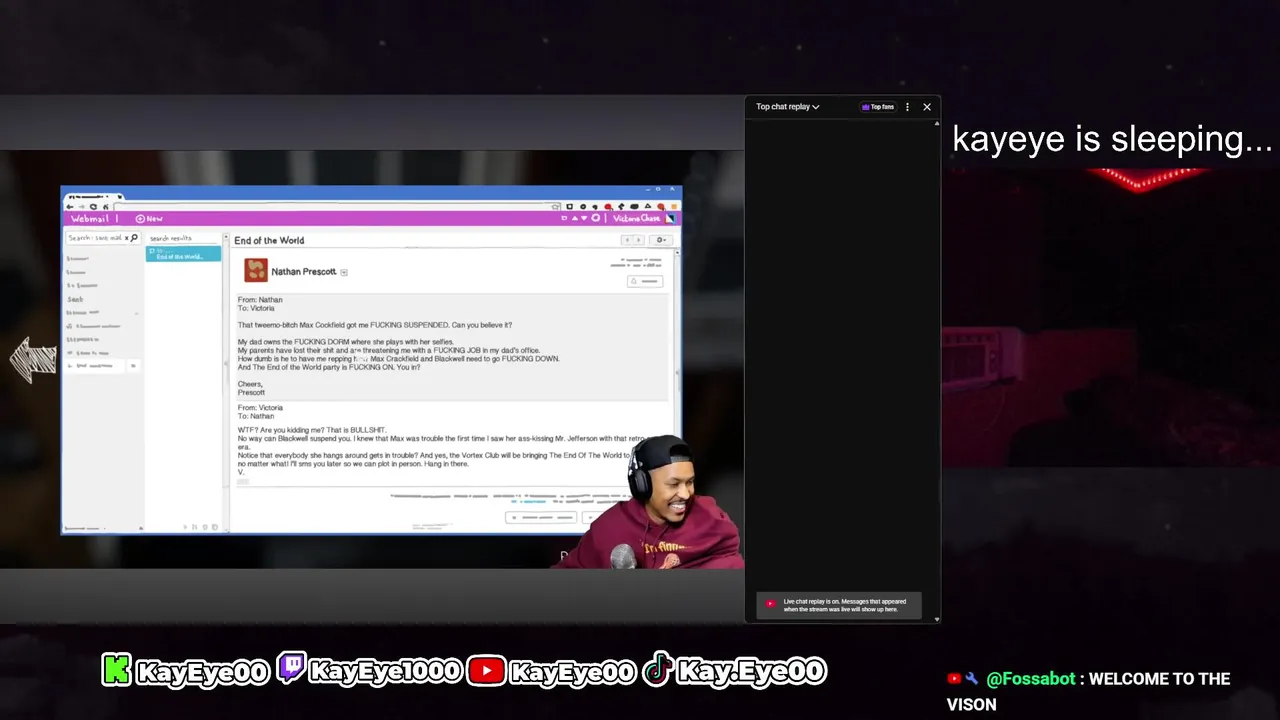Click the browser address bar

pyautogui.click(x=338, y=207)
